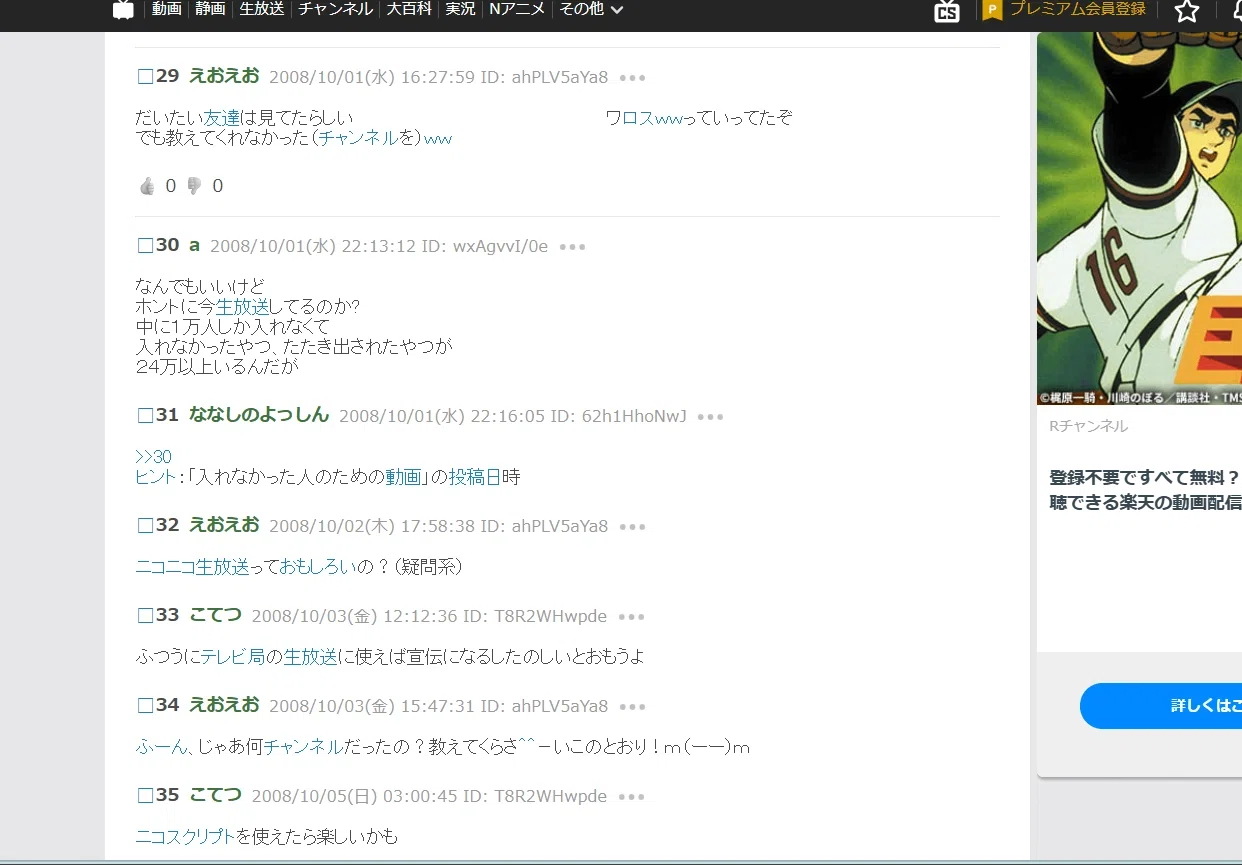The height and width of the screenshot is (865, 1242).
Task: Follow the ニコスクリプト link in comment 35
Action: tap(185, 837)
